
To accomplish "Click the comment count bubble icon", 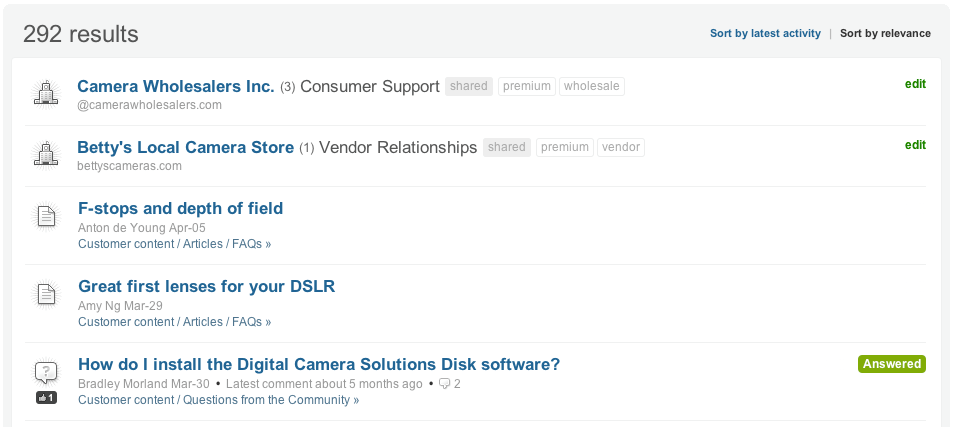I will [445, 384].
